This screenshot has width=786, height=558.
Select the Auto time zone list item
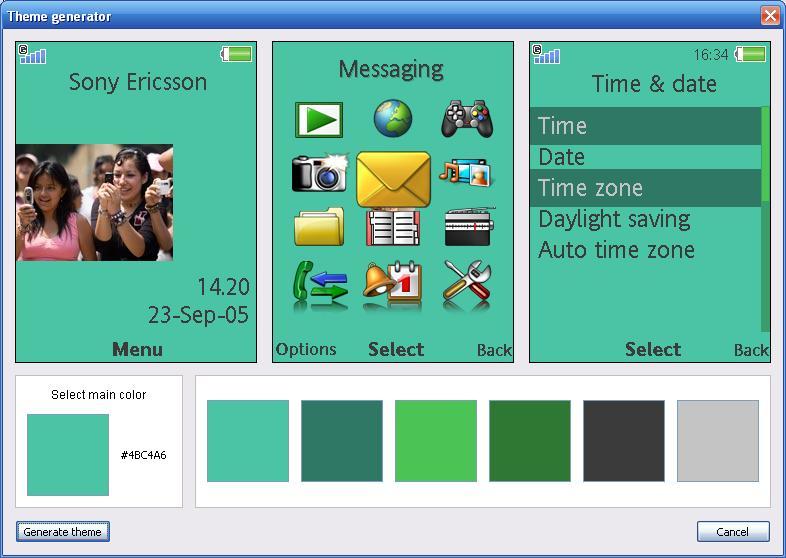click(646, 250)
